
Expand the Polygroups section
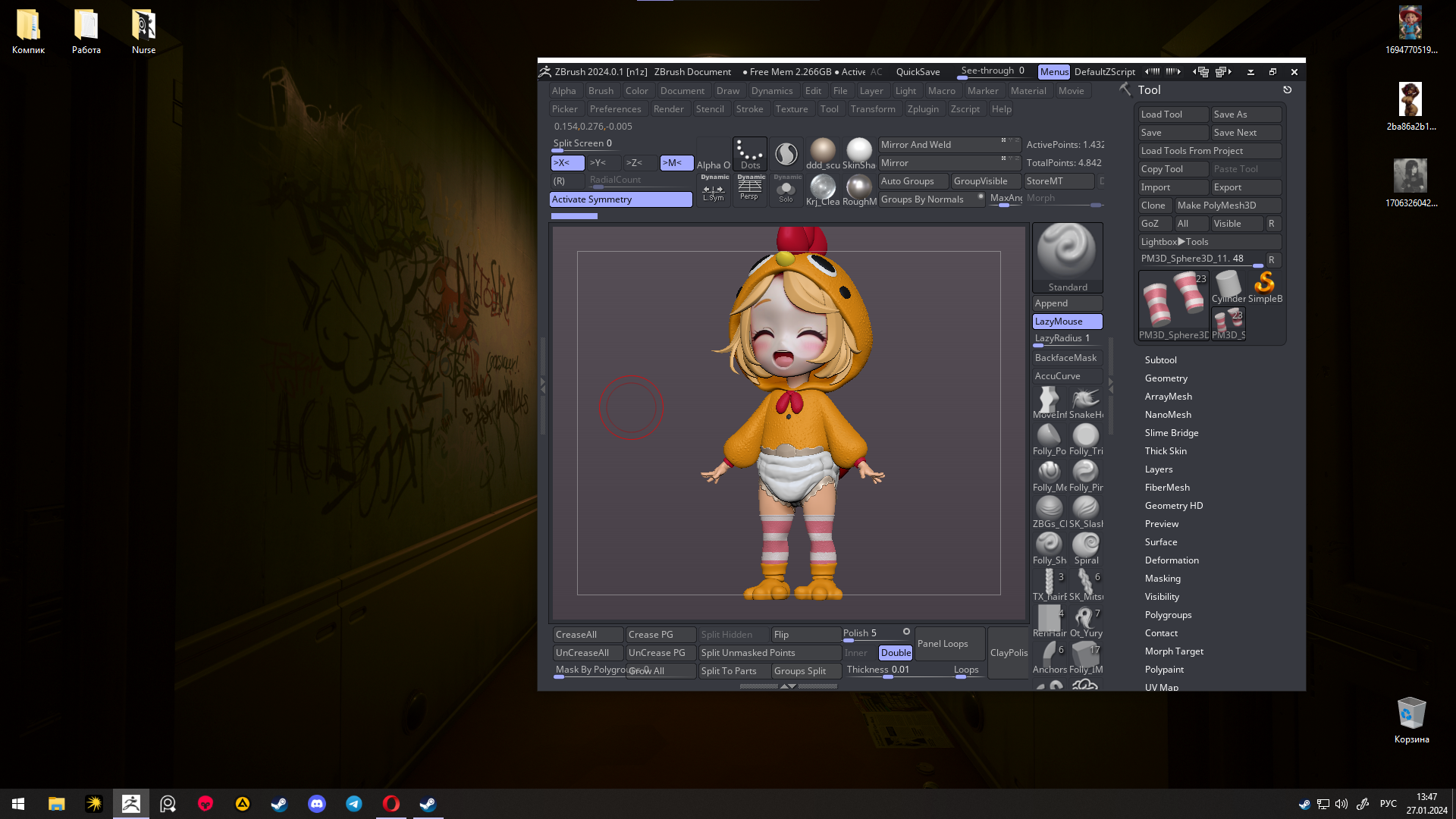coord(1168,615)
